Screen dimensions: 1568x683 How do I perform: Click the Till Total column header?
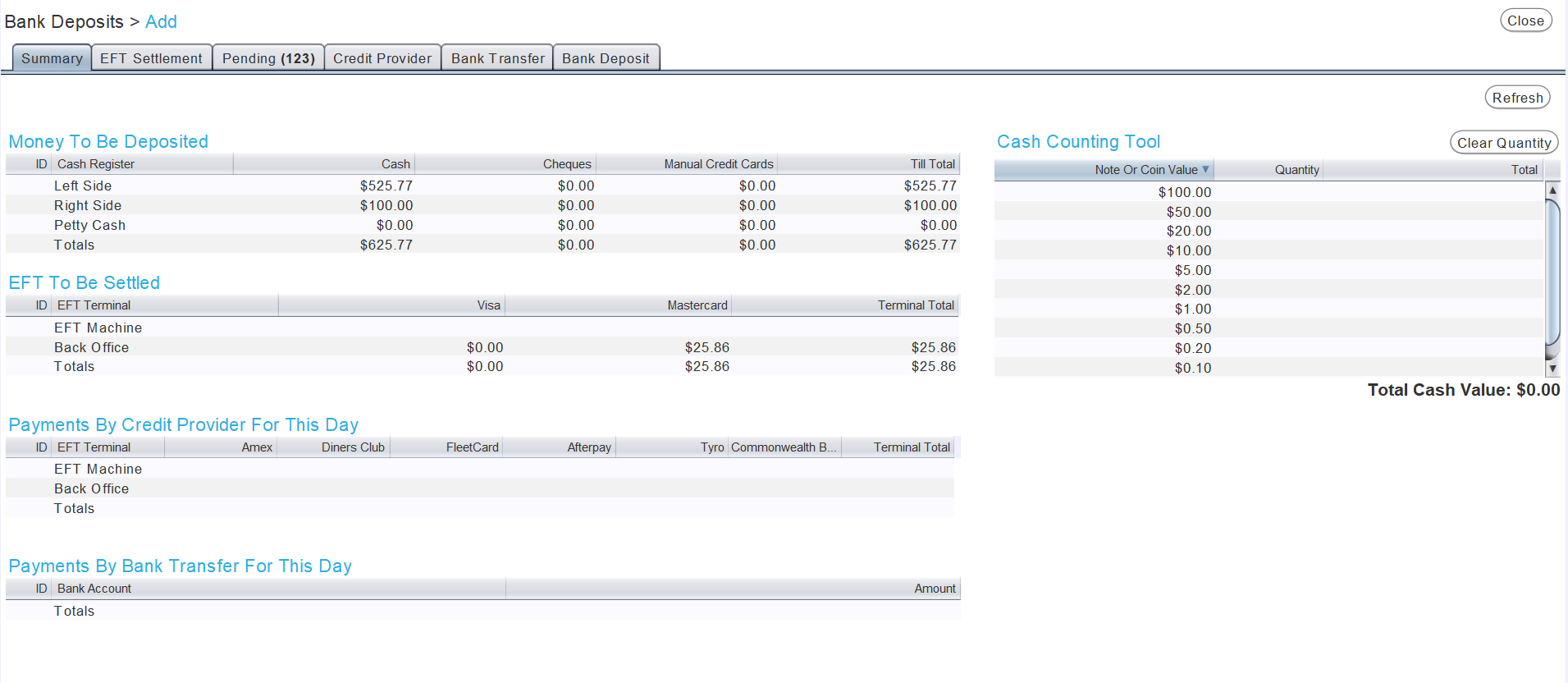coord(868,164)
